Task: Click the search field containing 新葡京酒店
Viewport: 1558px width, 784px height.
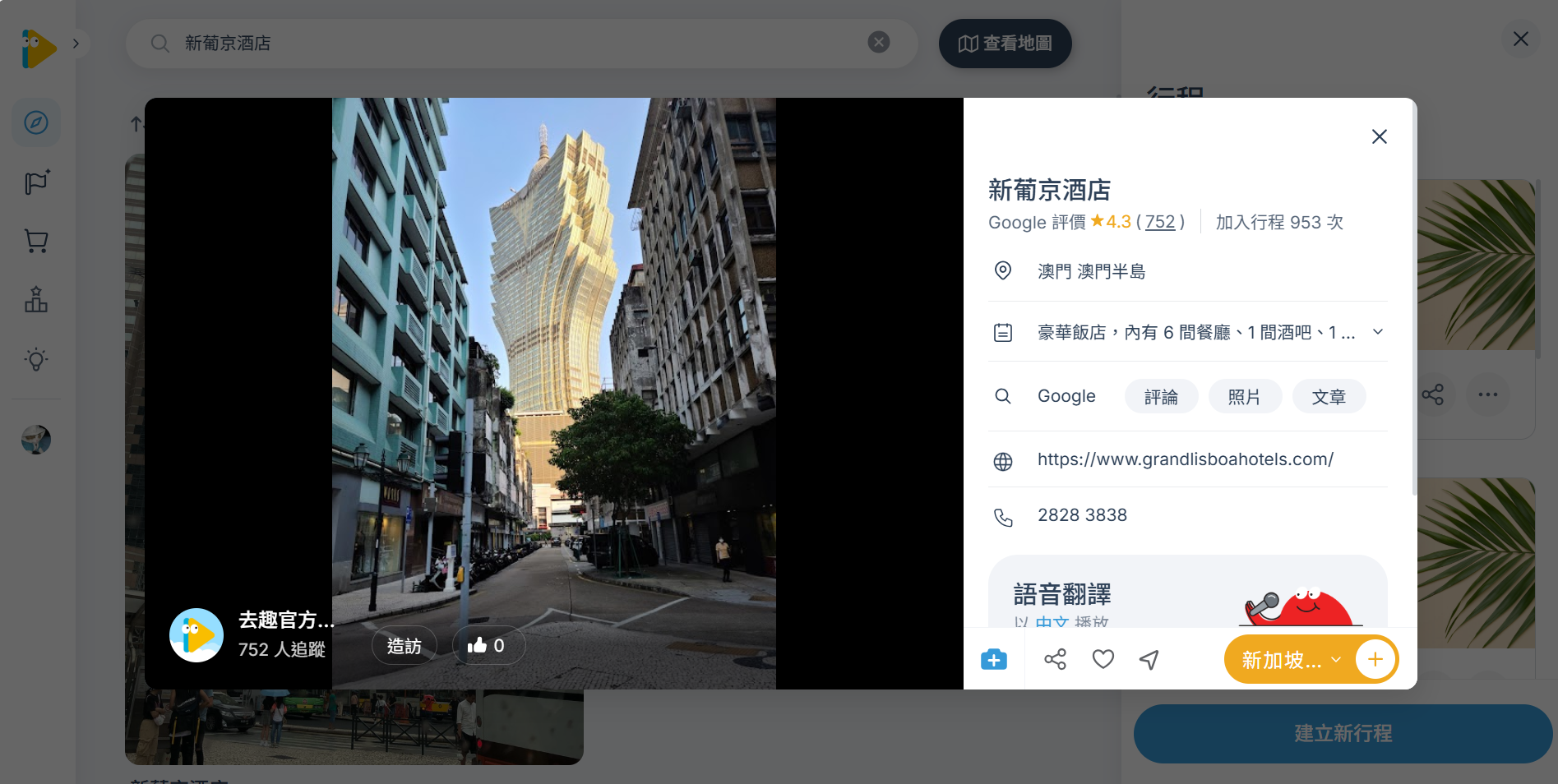Action: [521, 44]
